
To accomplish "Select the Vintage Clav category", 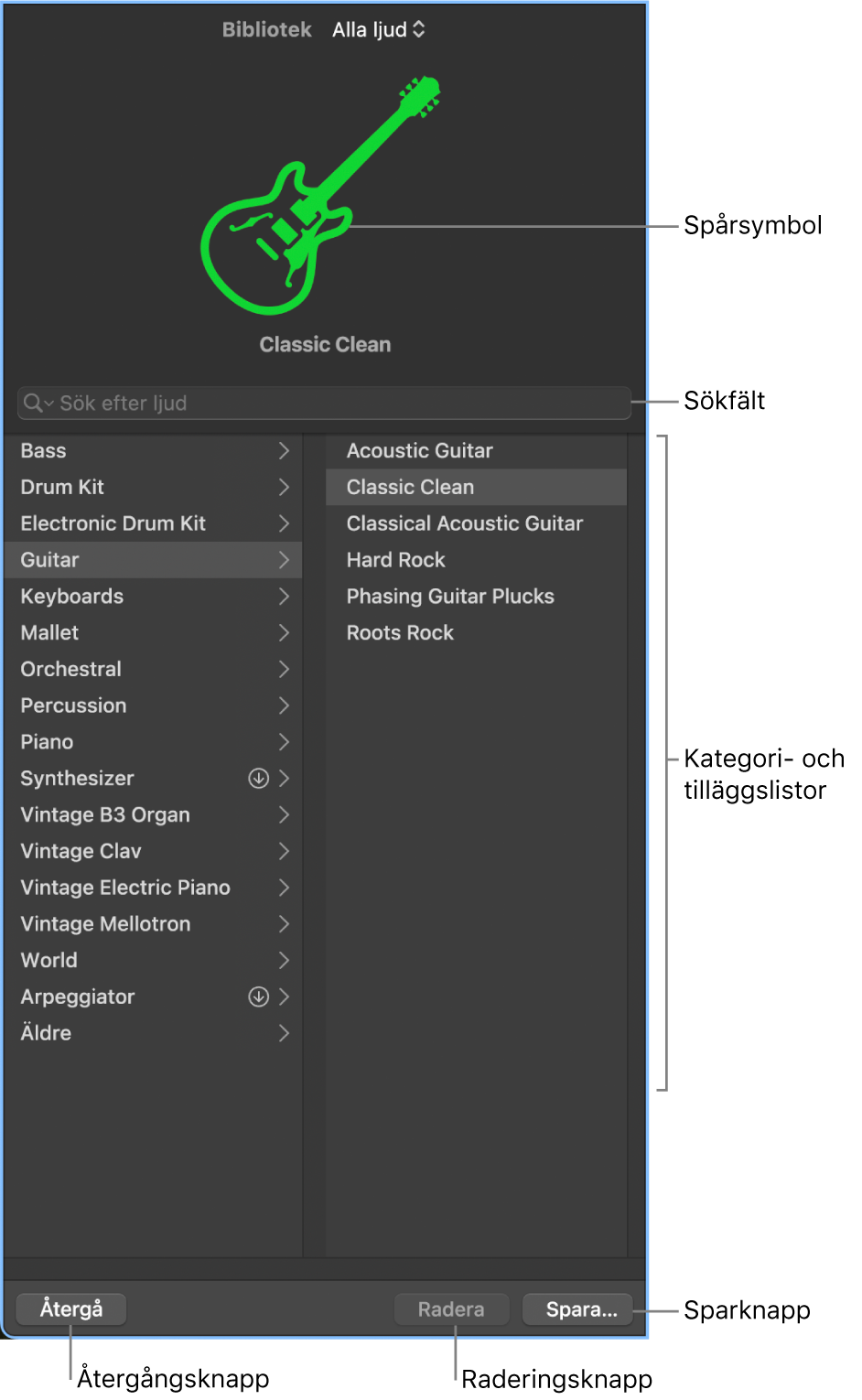I will pos(153,852).
